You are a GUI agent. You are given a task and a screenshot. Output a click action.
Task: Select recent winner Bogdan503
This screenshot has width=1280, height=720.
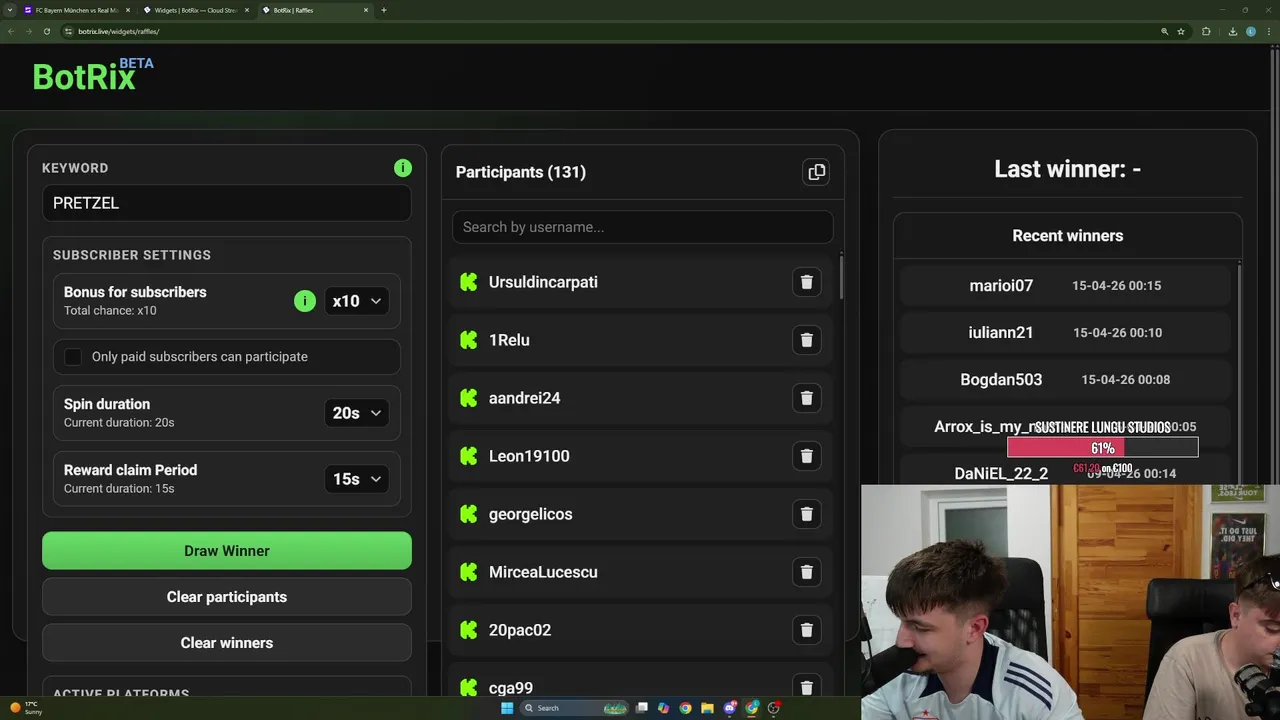click(1065, 379)
